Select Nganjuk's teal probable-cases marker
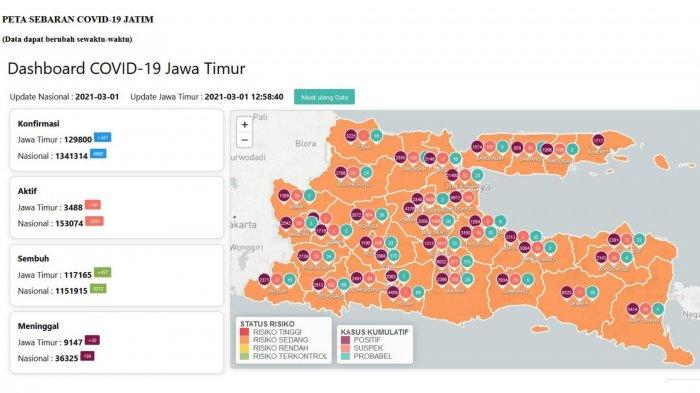This screenshot has height=393, width=700. [x=381, y=215]
